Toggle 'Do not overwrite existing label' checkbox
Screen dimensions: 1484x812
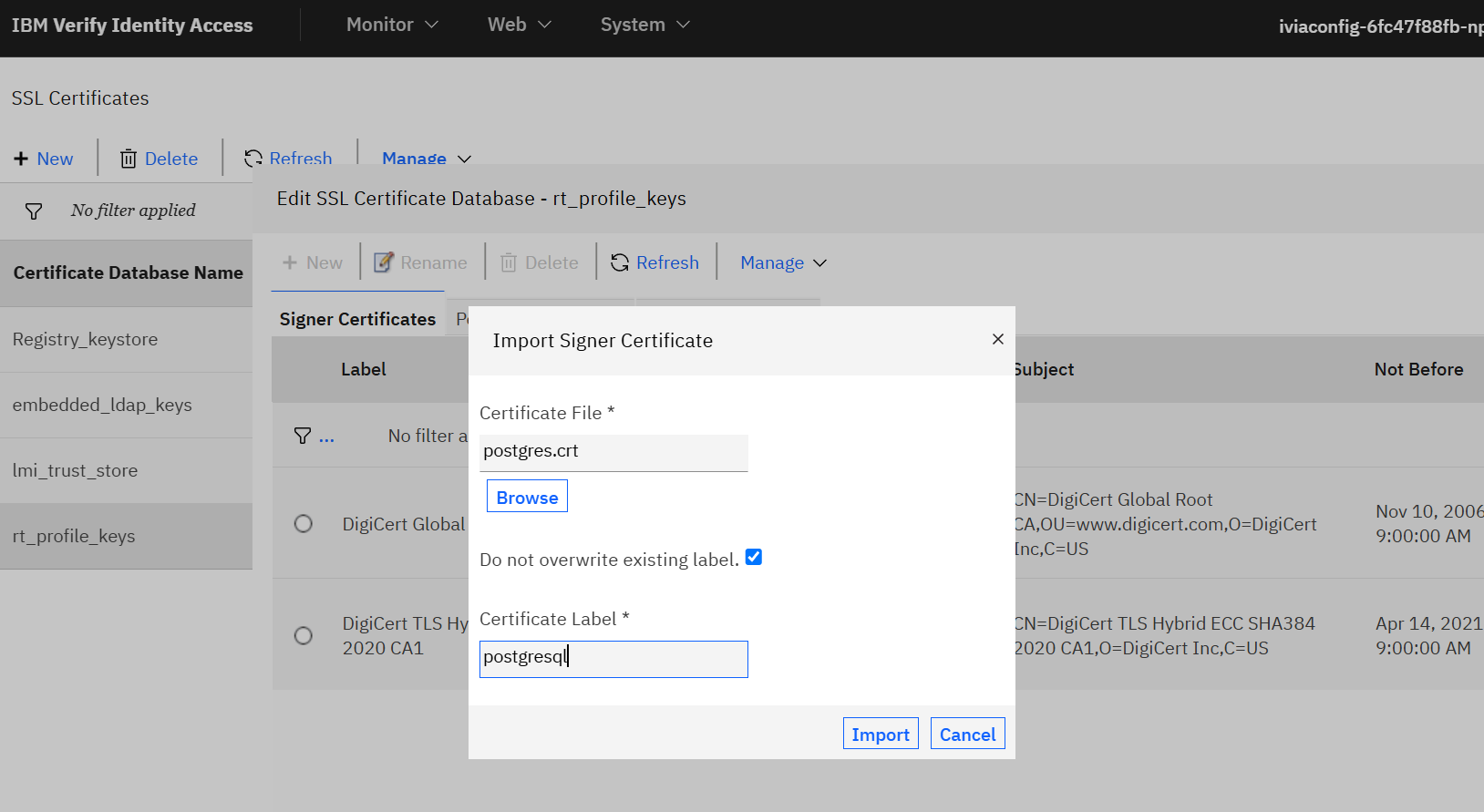[754, 557]
